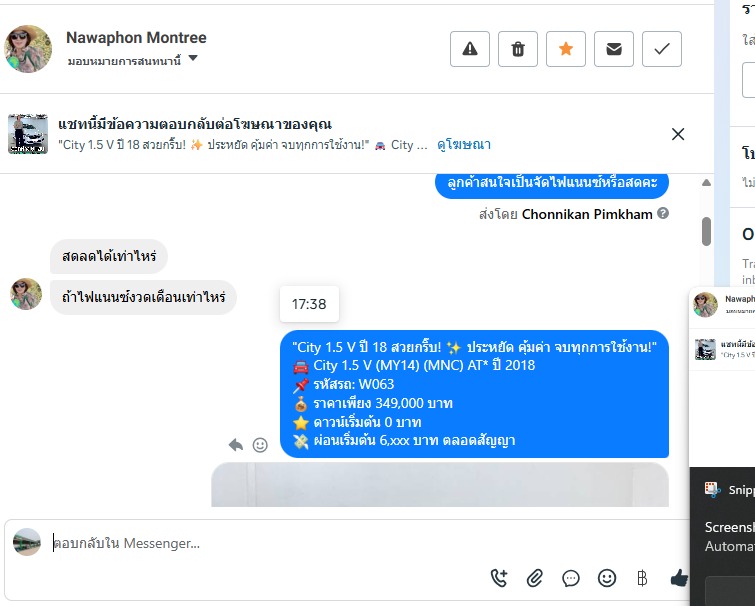
Task: Open the ad thumbnail in the banner
Action: click(x=28, y=134)
